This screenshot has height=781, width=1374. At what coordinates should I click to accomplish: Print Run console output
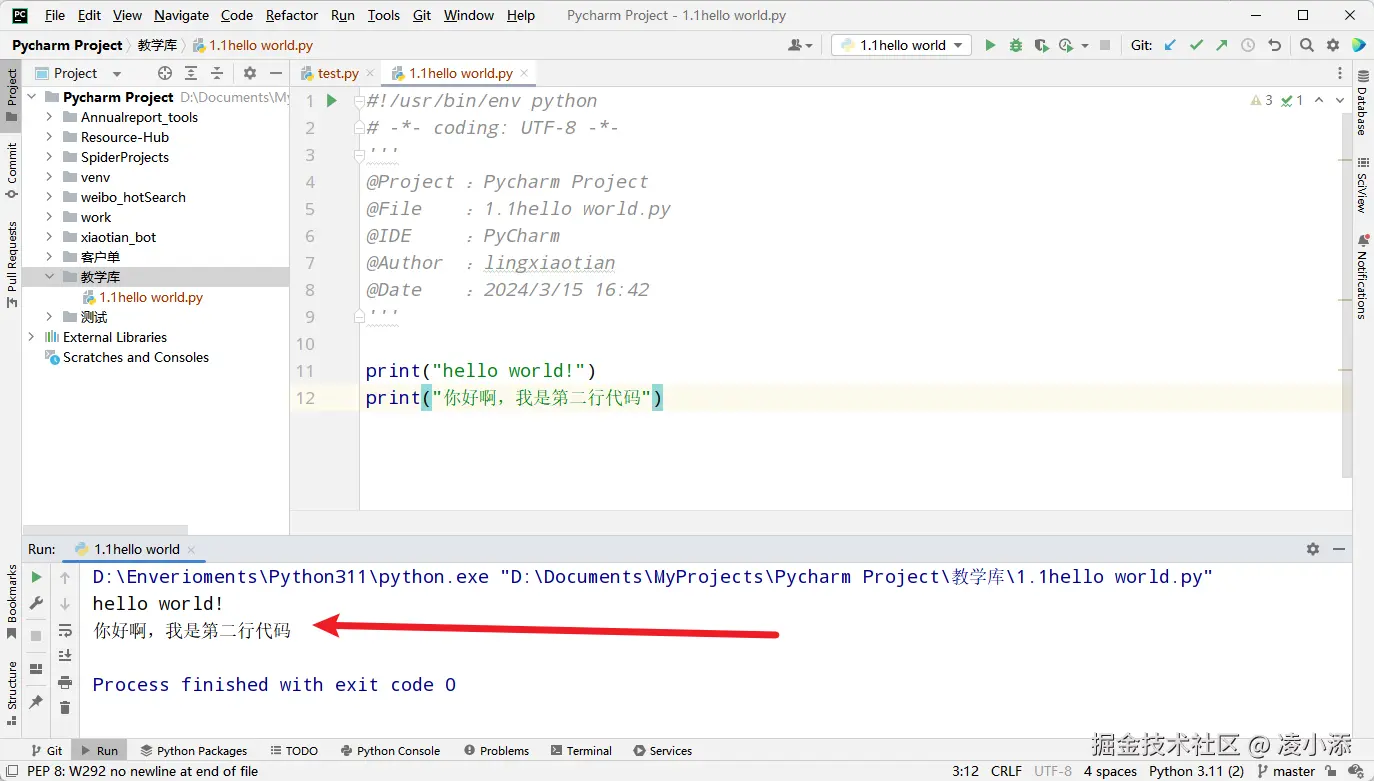(65, 682)
